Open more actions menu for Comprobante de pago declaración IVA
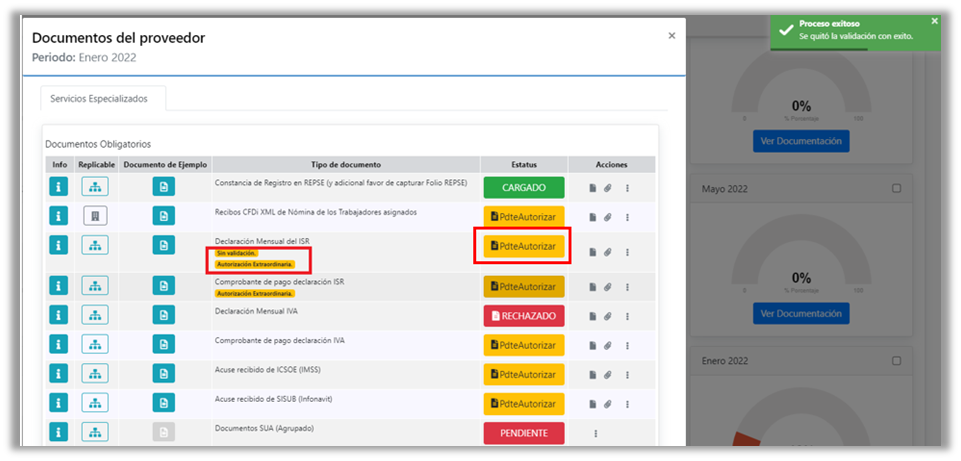This screenshot has height=461, width=961. [627, 346]
